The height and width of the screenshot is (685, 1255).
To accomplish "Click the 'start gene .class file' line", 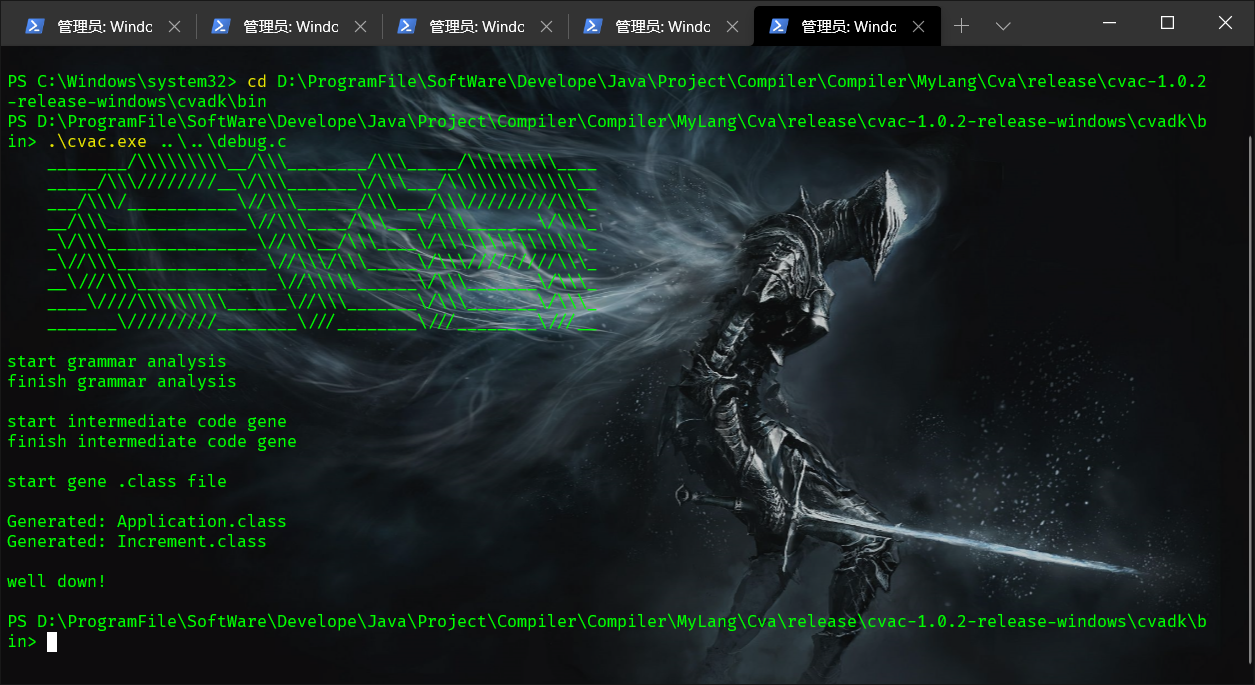I will pos(117,482).
